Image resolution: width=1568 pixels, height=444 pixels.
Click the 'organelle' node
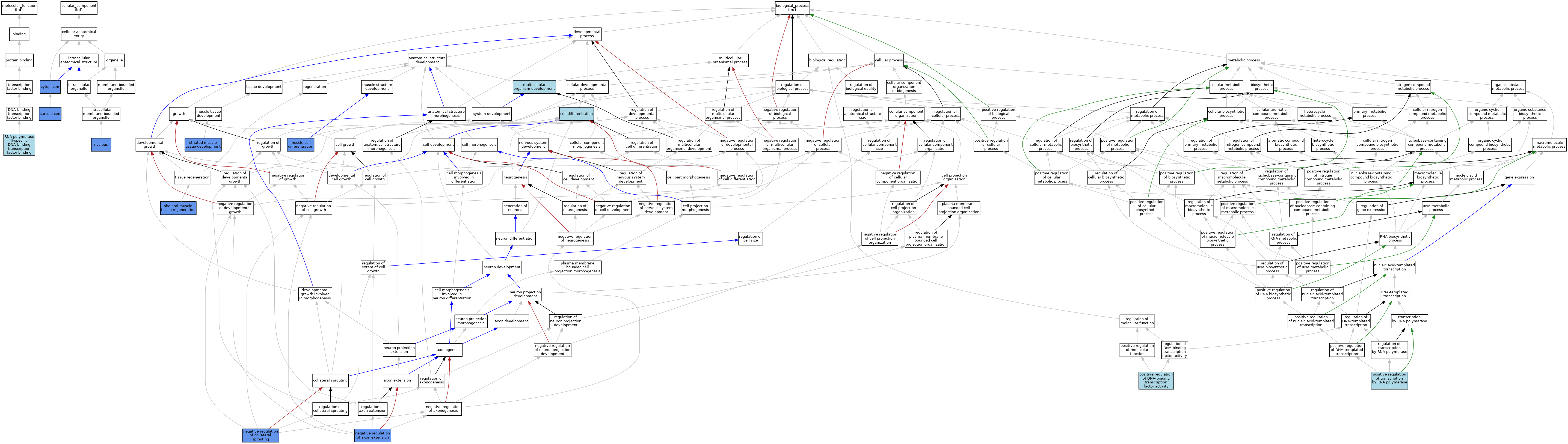click(114, 60)
